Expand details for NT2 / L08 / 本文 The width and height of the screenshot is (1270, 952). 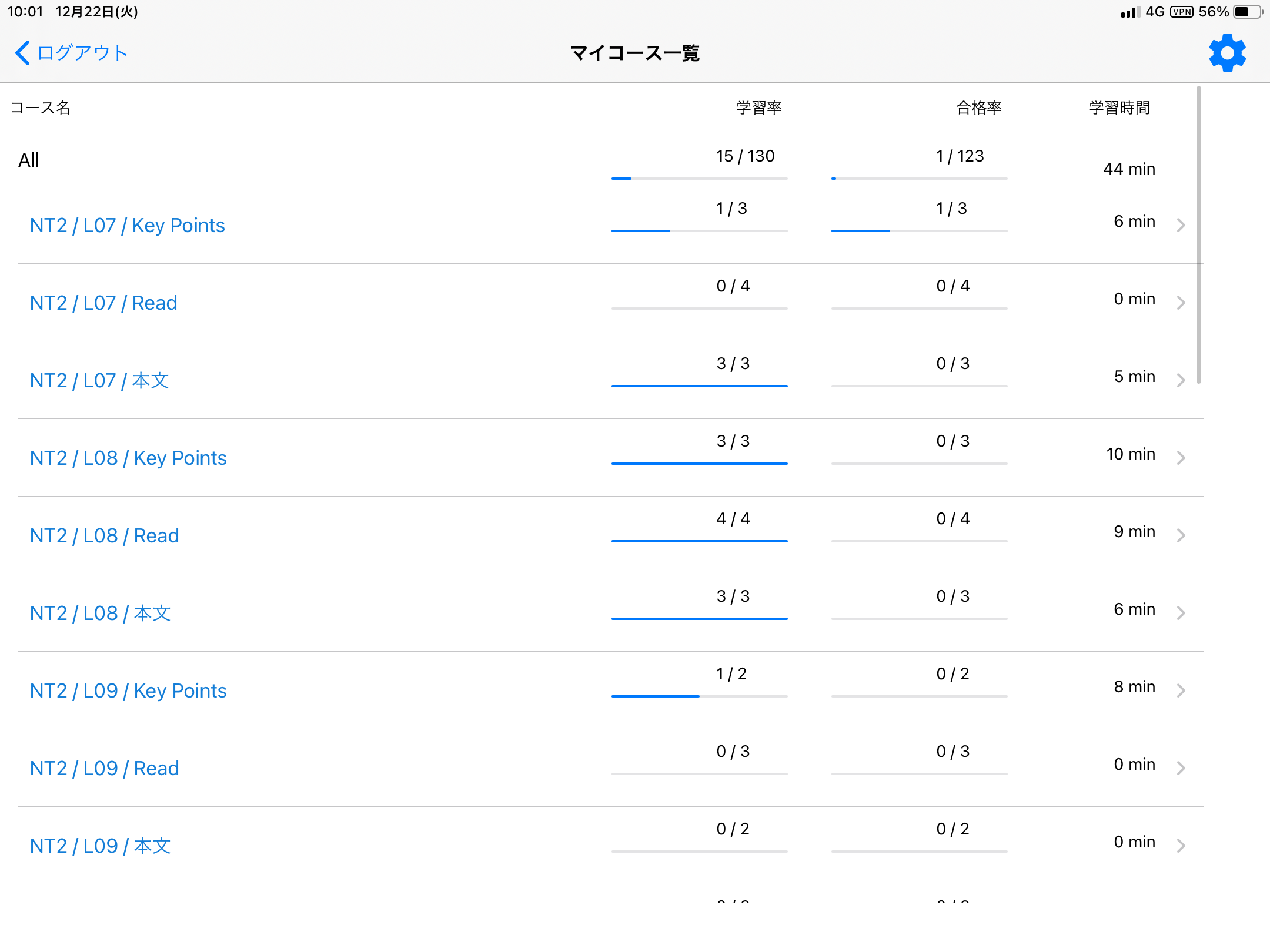click(100, 613)
